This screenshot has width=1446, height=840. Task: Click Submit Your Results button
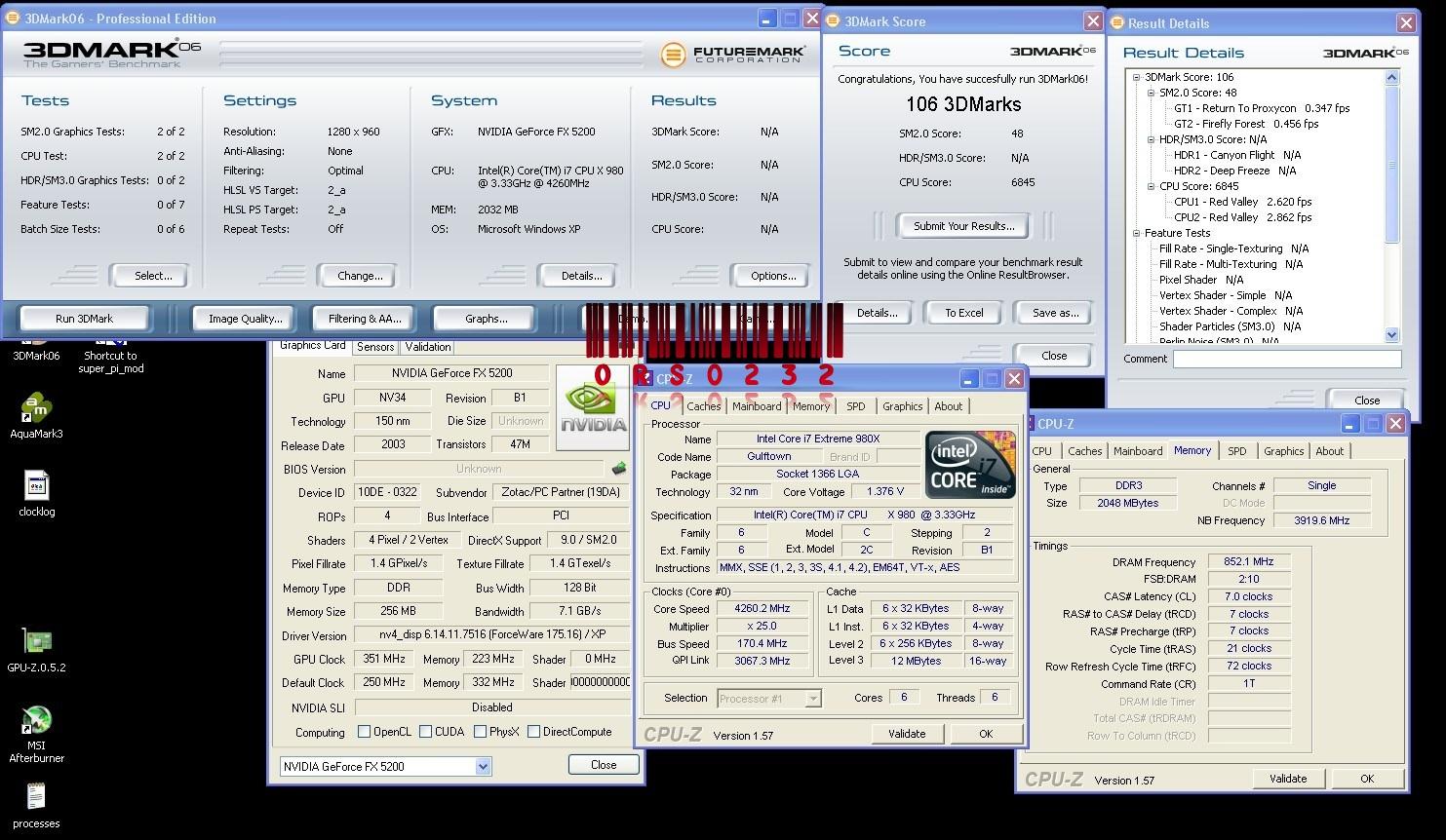963,226
